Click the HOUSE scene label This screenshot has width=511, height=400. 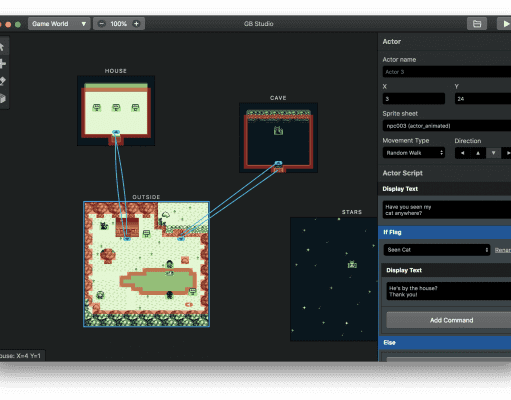tap(116, 71)
